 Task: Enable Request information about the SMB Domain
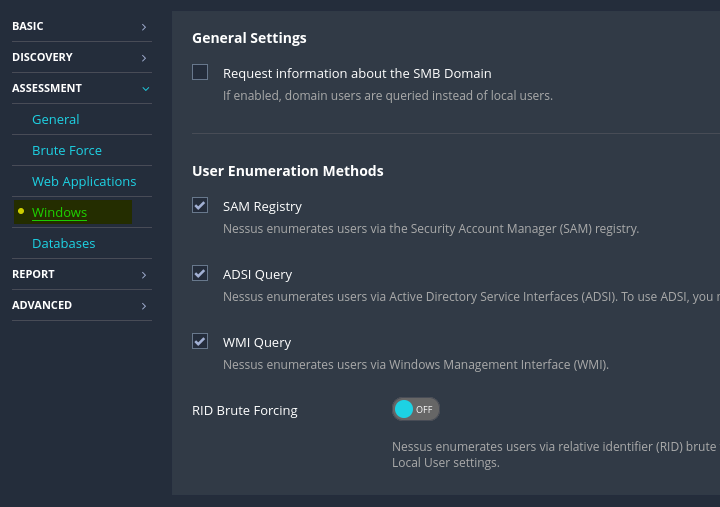(x=200, y=72)
